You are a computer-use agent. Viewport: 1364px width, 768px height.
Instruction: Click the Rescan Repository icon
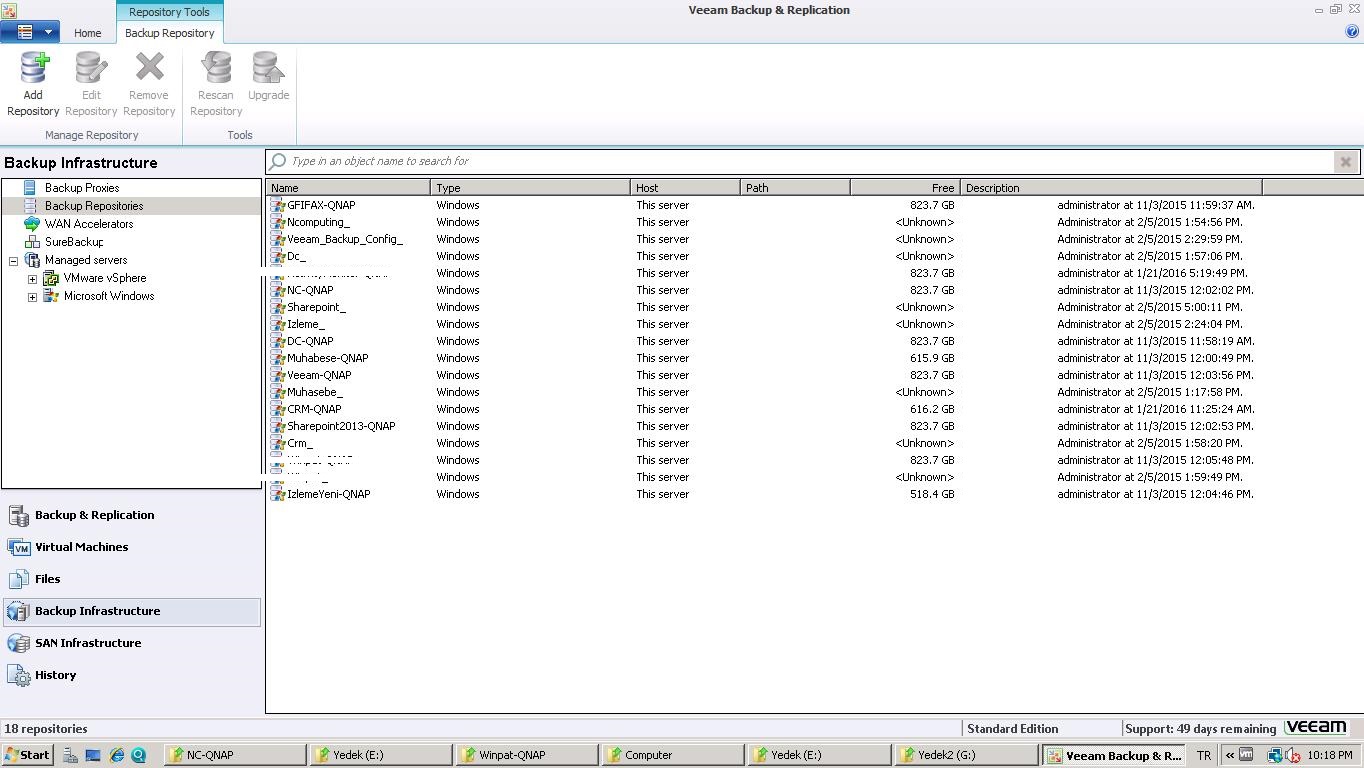(x=216, y=70)
